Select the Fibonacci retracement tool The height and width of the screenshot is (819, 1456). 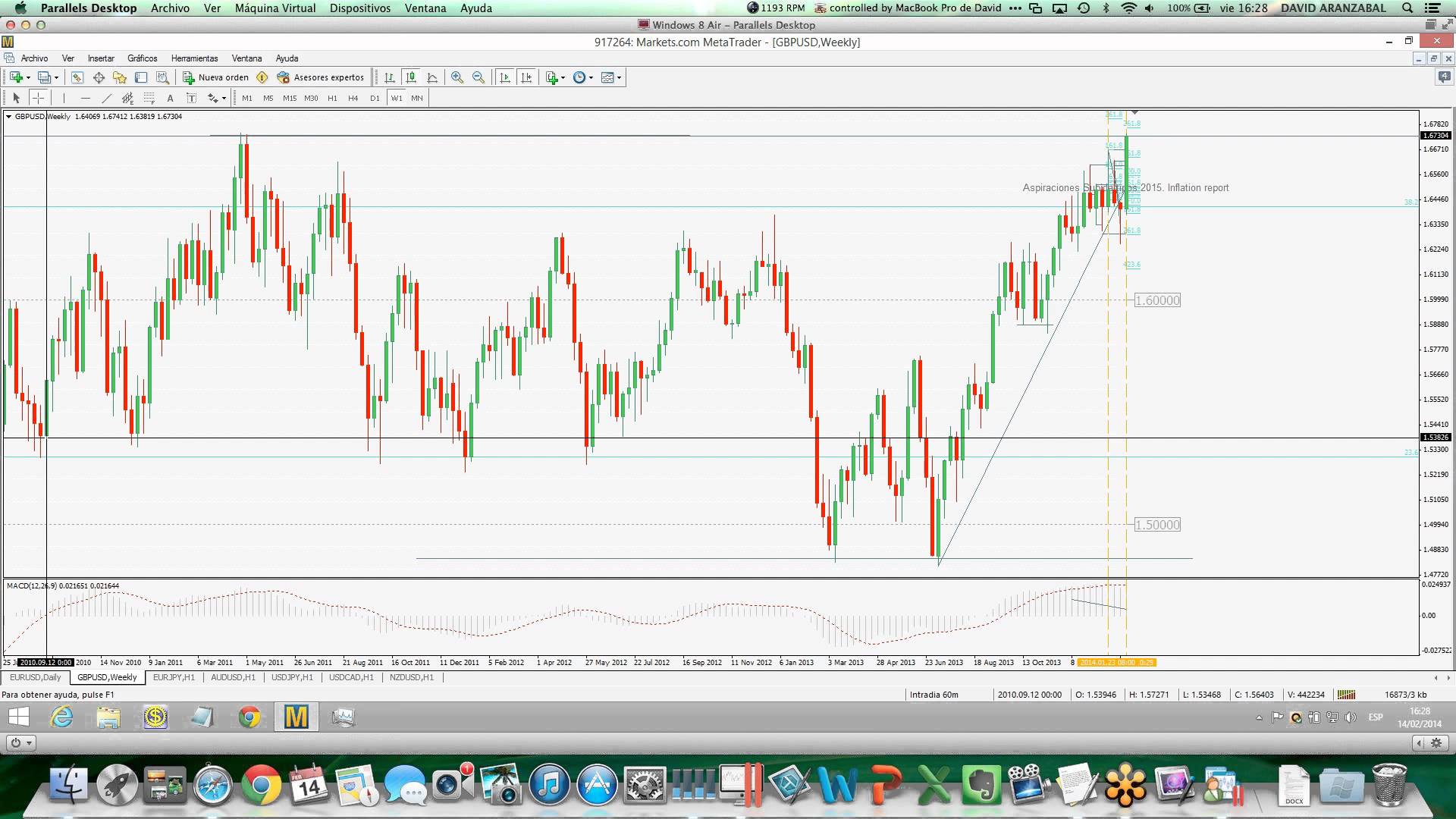coord(149,98)
